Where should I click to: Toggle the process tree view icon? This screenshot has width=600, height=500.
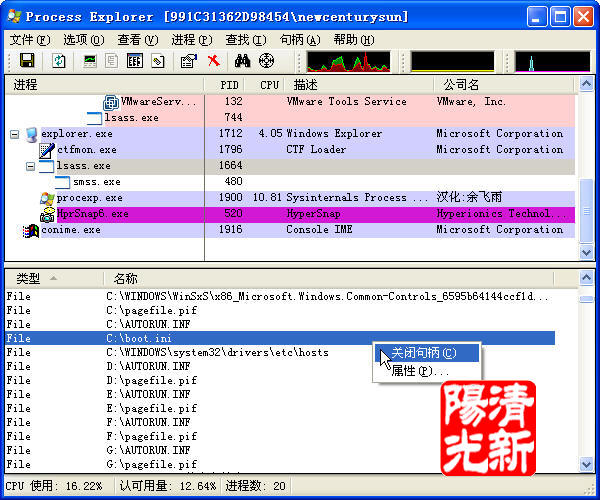click(x=111, y=60)
